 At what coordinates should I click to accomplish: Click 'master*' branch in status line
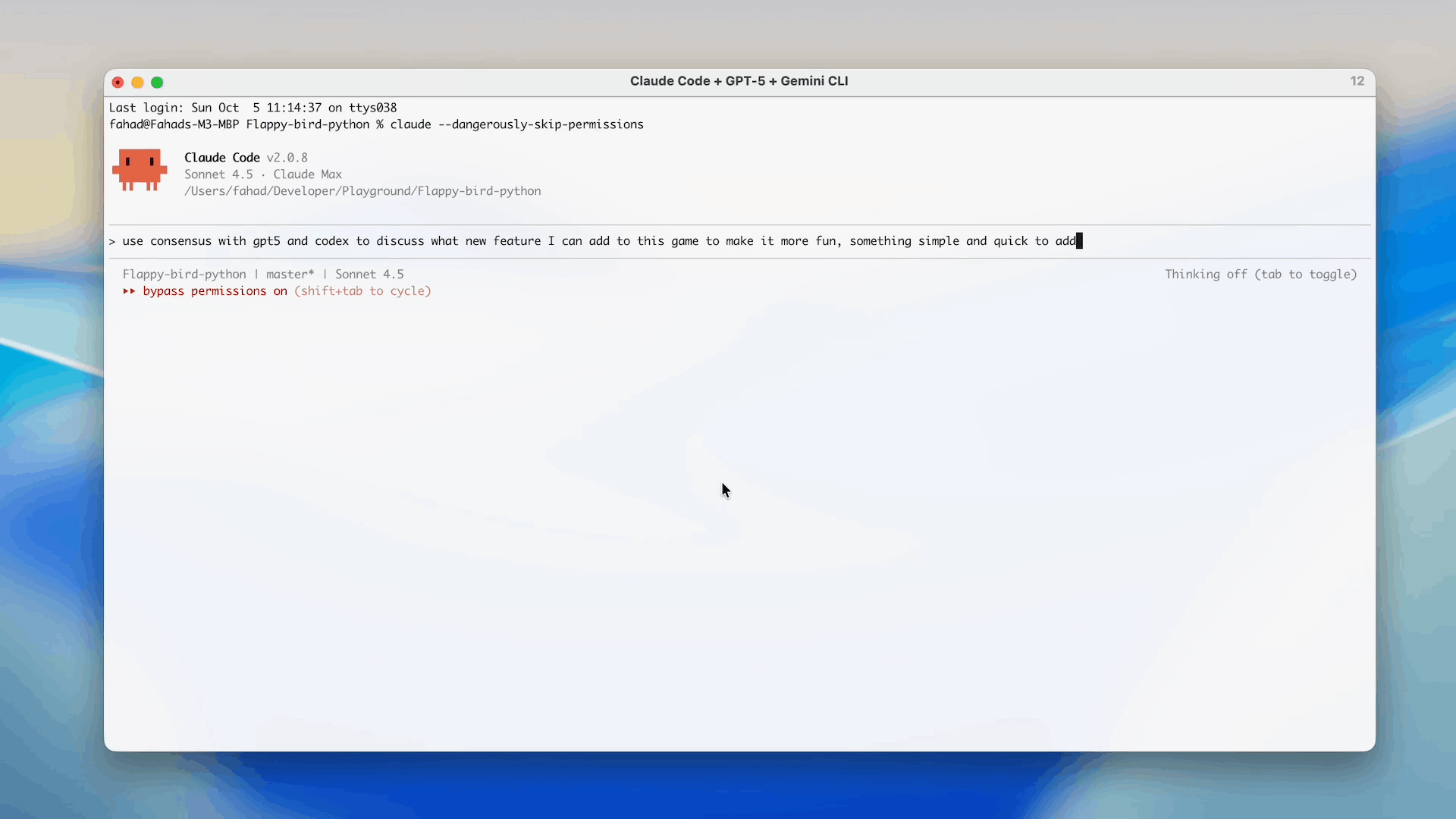(x=290, y=275)
